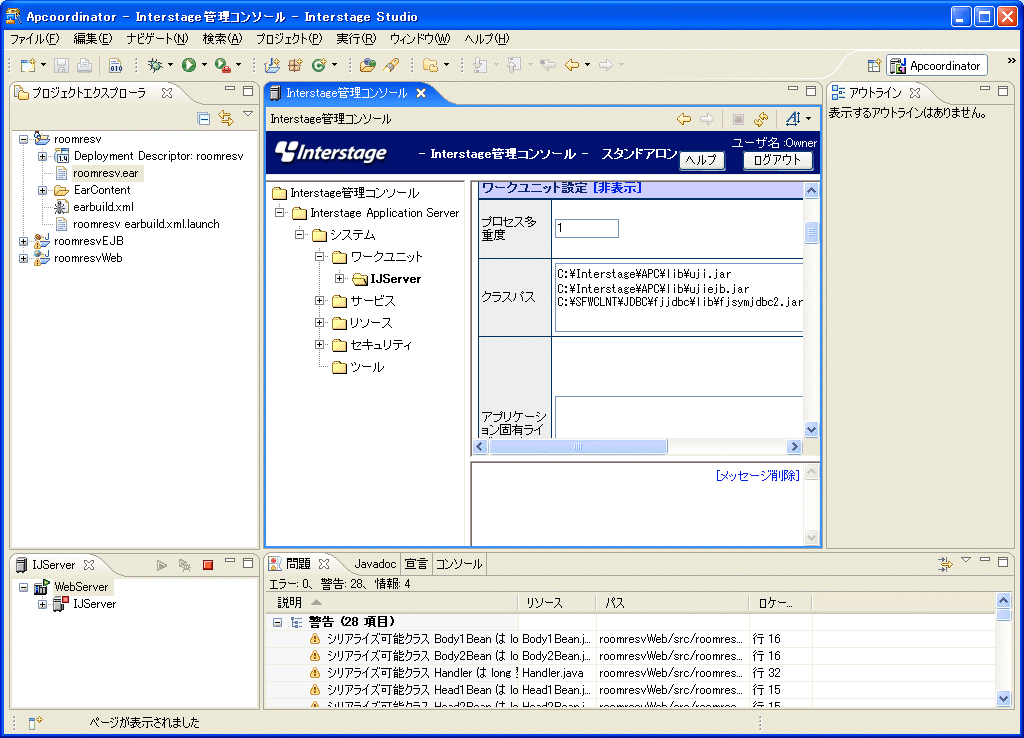1024x738 pixels.
Task: Click the New Java Class toolbar icon
Action: pyautogui.click(x=319, y=65)
